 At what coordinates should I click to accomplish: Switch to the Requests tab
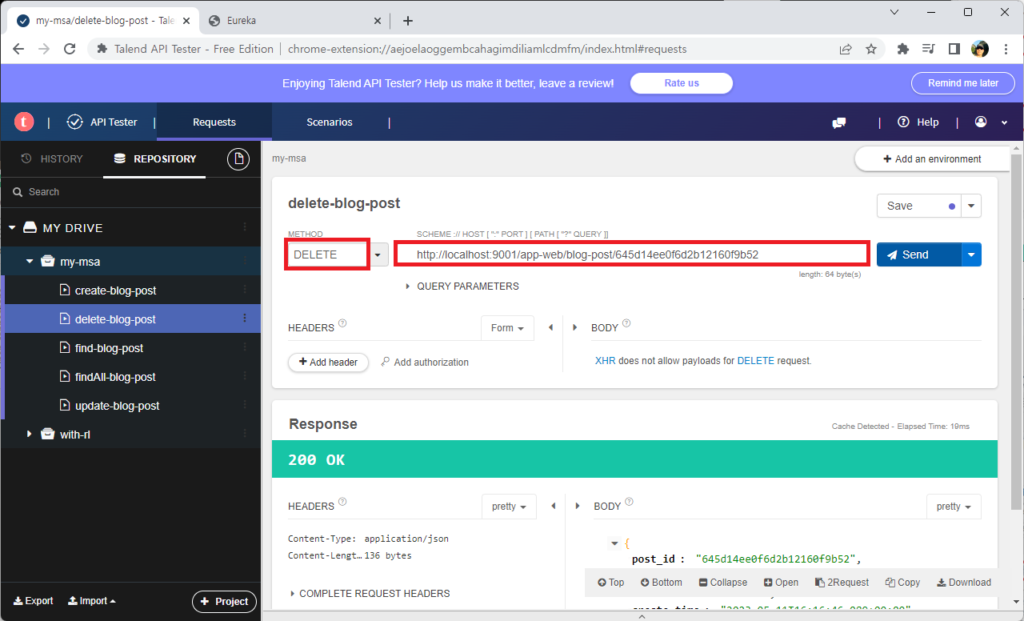(214, 122)
